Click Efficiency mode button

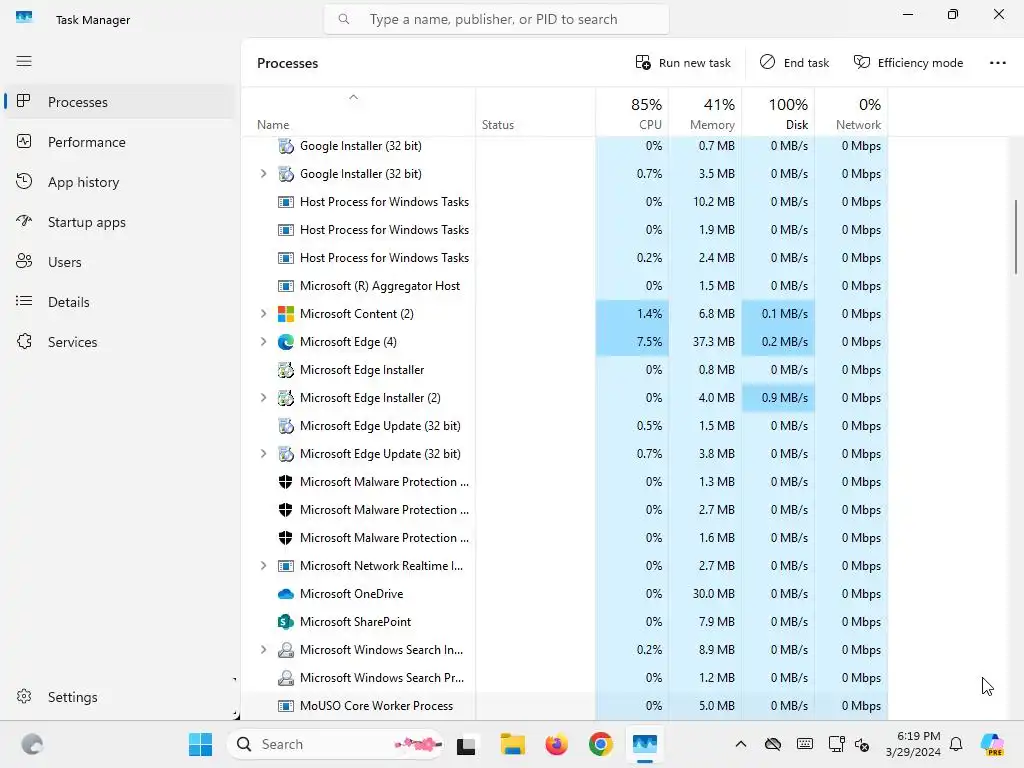click(x=908, y=63)
